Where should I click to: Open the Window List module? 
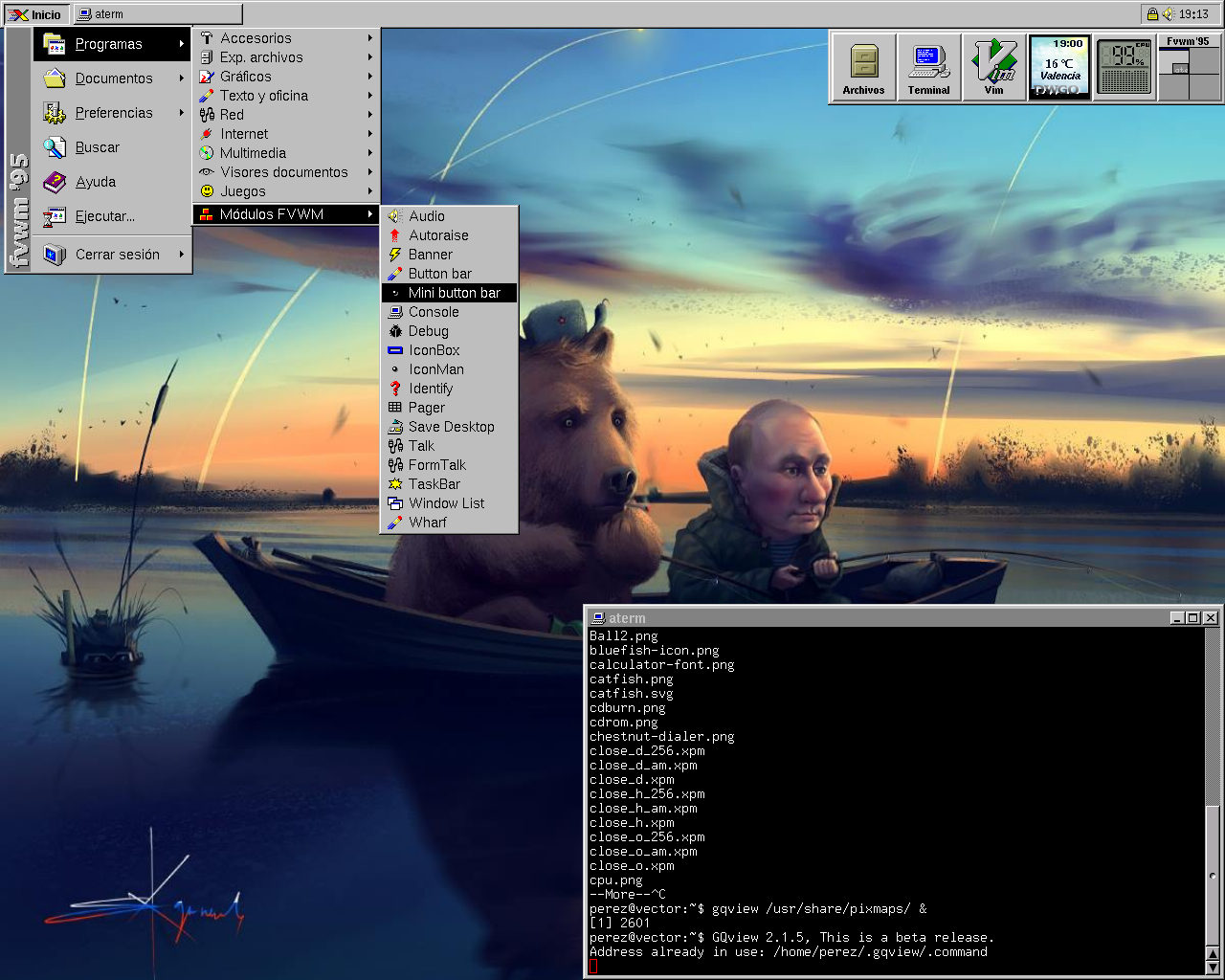click(x=449, y=503)
